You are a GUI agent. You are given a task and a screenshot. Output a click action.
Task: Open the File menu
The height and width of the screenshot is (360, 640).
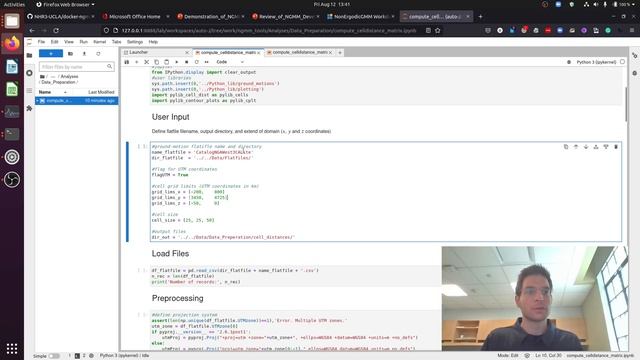pos(41,42)
